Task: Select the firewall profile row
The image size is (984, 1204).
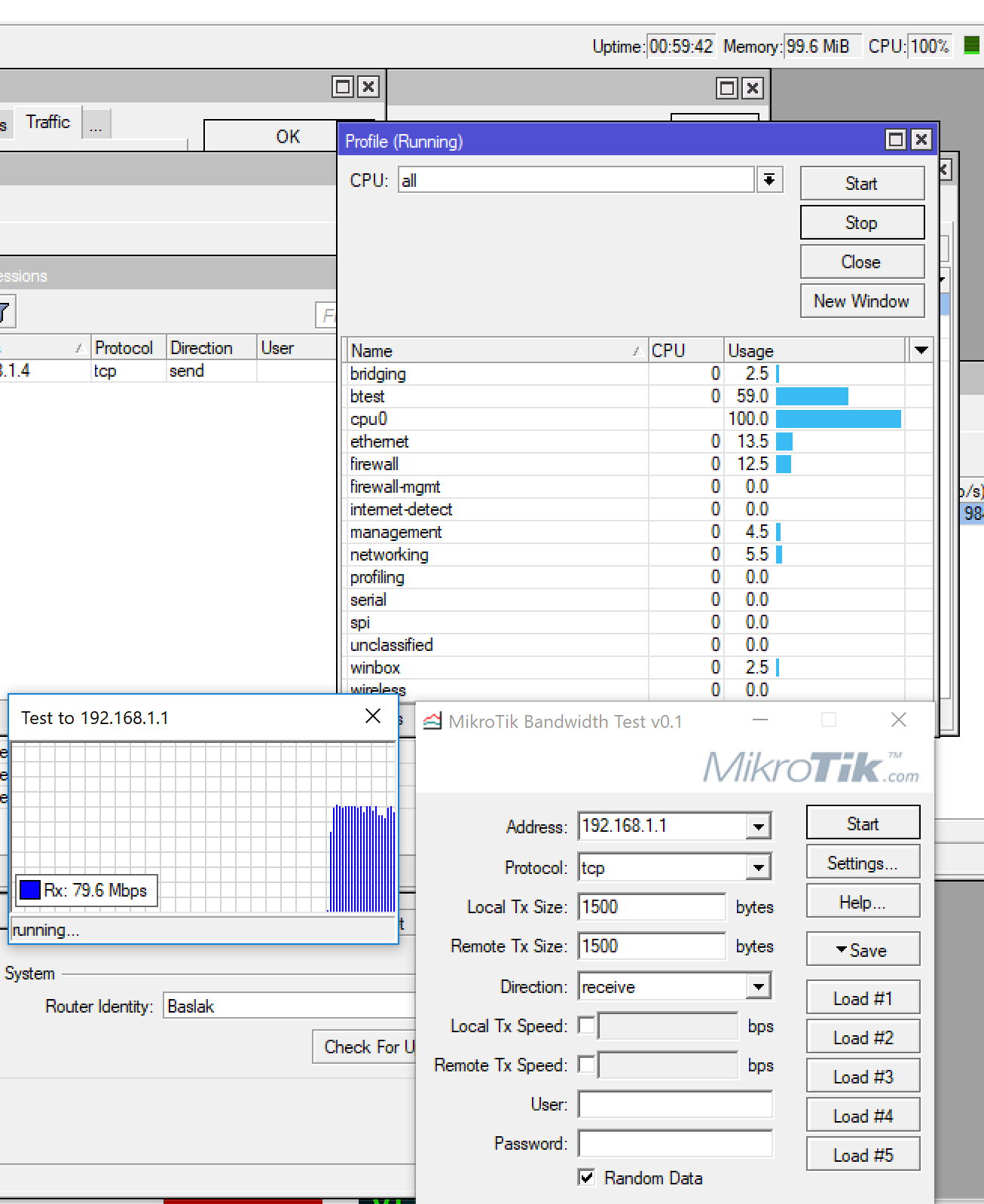Action: click(637, 464)
